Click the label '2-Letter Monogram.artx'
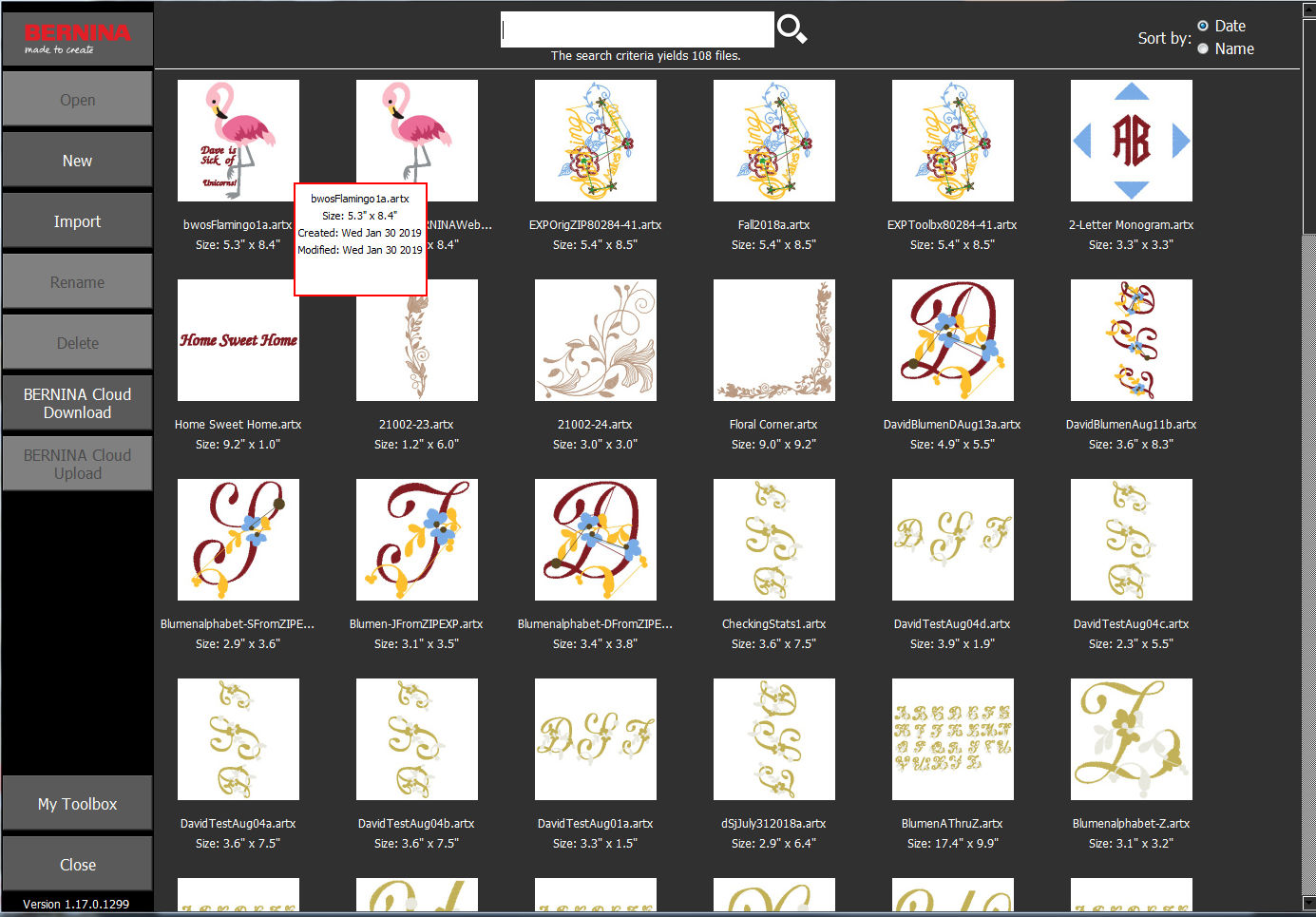Viewport: 1316px width, 917px height. tap(1131, 225)
